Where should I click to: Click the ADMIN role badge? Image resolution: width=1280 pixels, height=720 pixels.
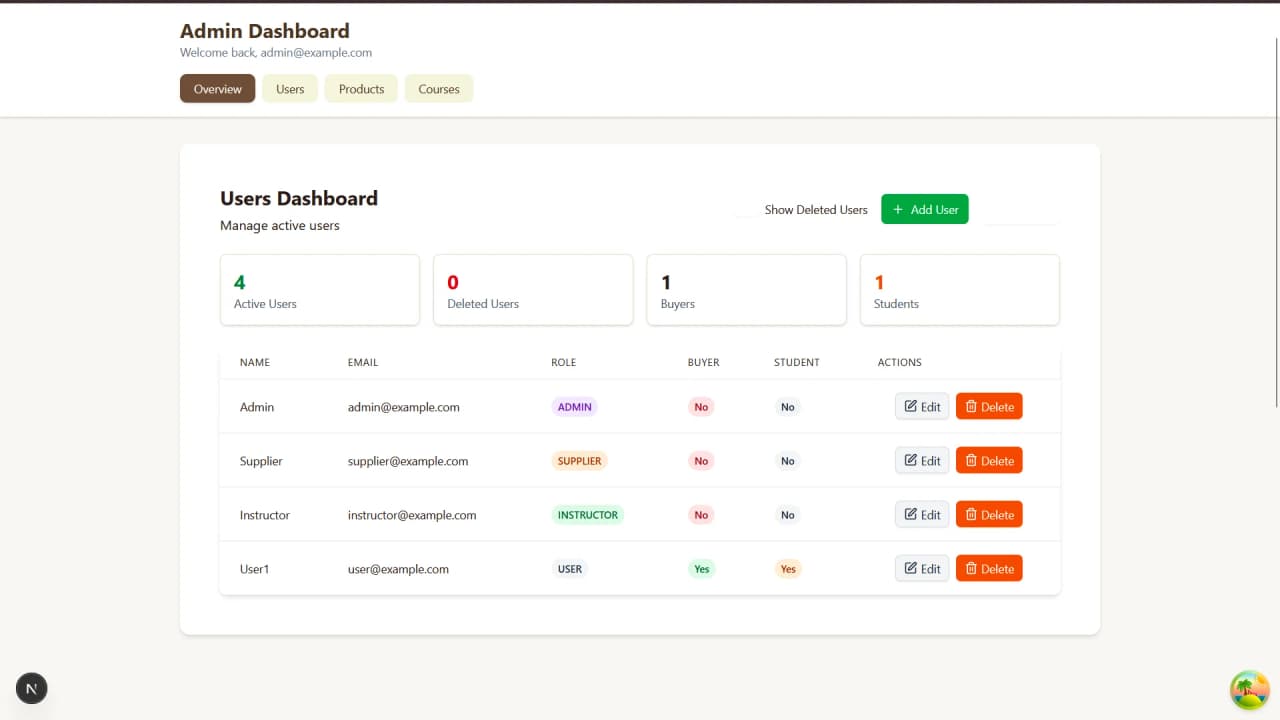(574, 406)
